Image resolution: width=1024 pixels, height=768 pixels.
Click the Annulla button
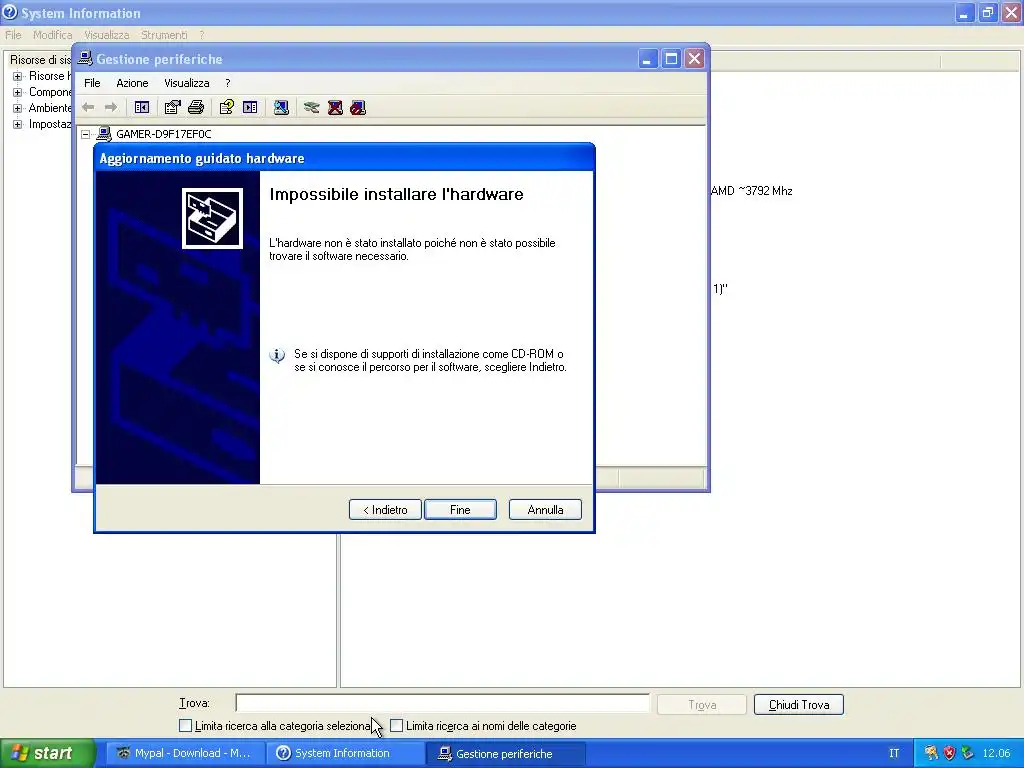545,509
